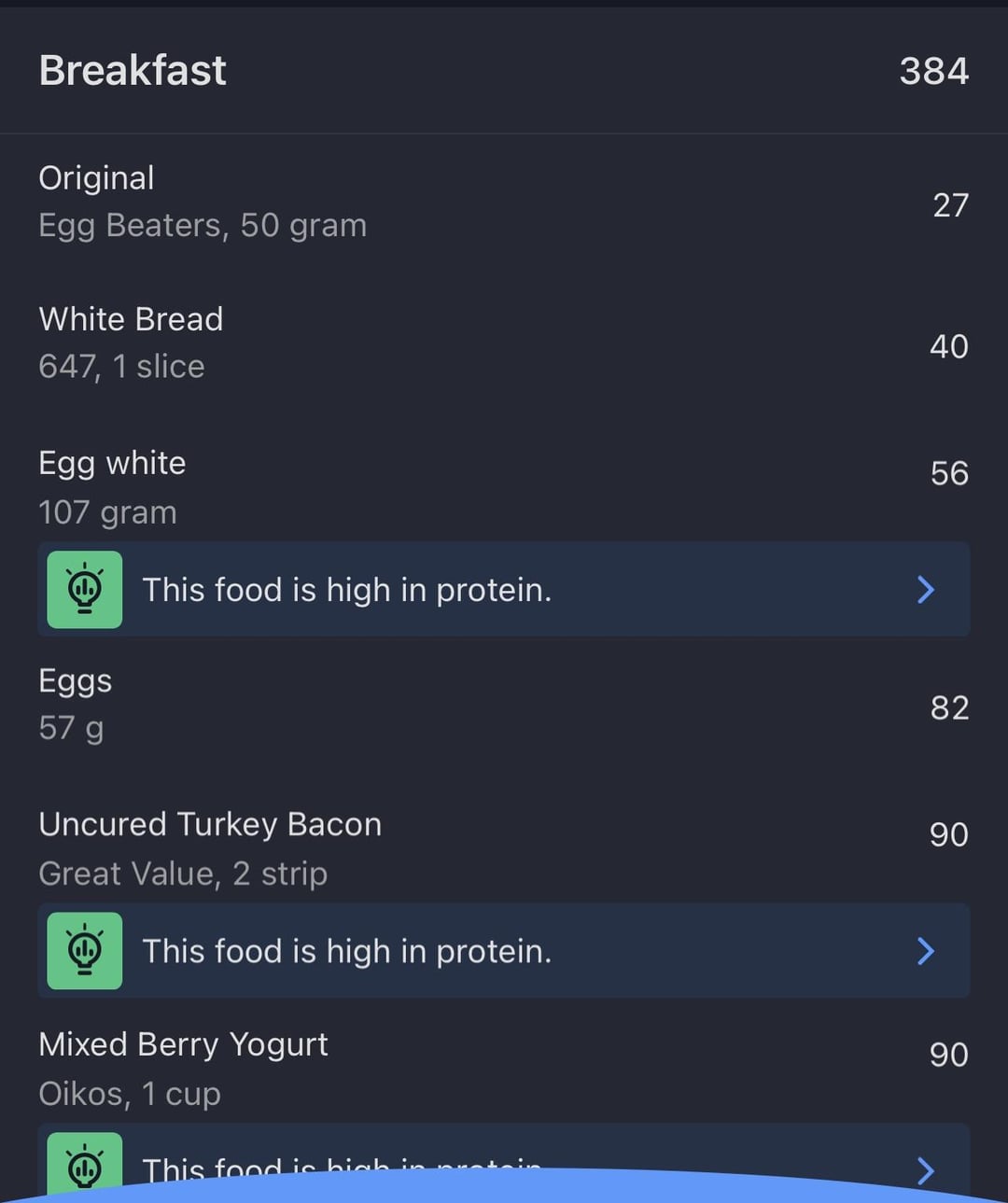Expand the Turkey Bacon protein insight chevron

pyautogui.click(x=925, y=950)
